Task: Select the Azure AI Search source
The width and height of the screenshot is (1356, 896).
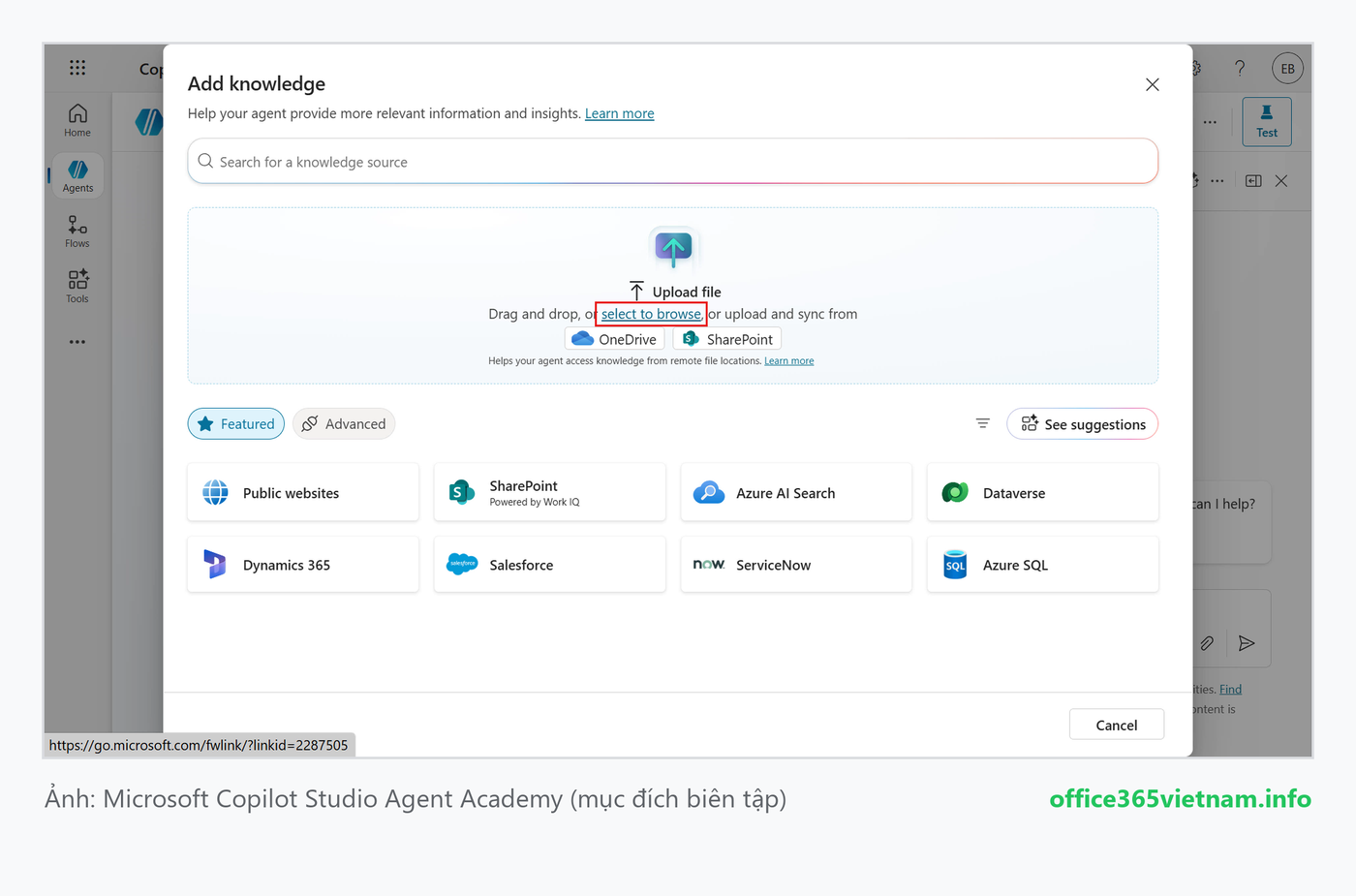Action: (796, 492)
